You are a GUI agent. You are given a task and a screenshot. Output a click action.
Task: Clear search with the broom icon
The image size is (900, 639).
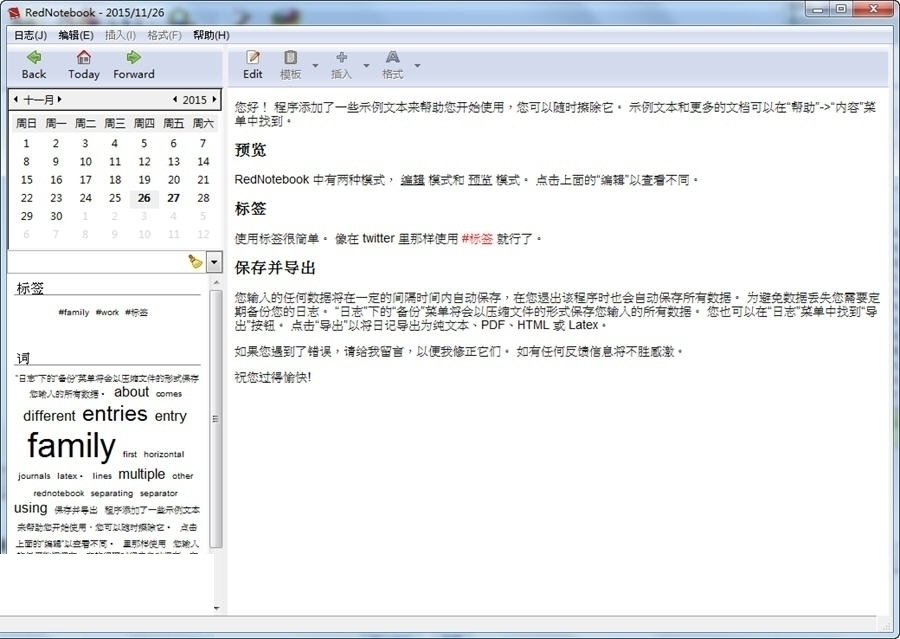coord(195,262)
